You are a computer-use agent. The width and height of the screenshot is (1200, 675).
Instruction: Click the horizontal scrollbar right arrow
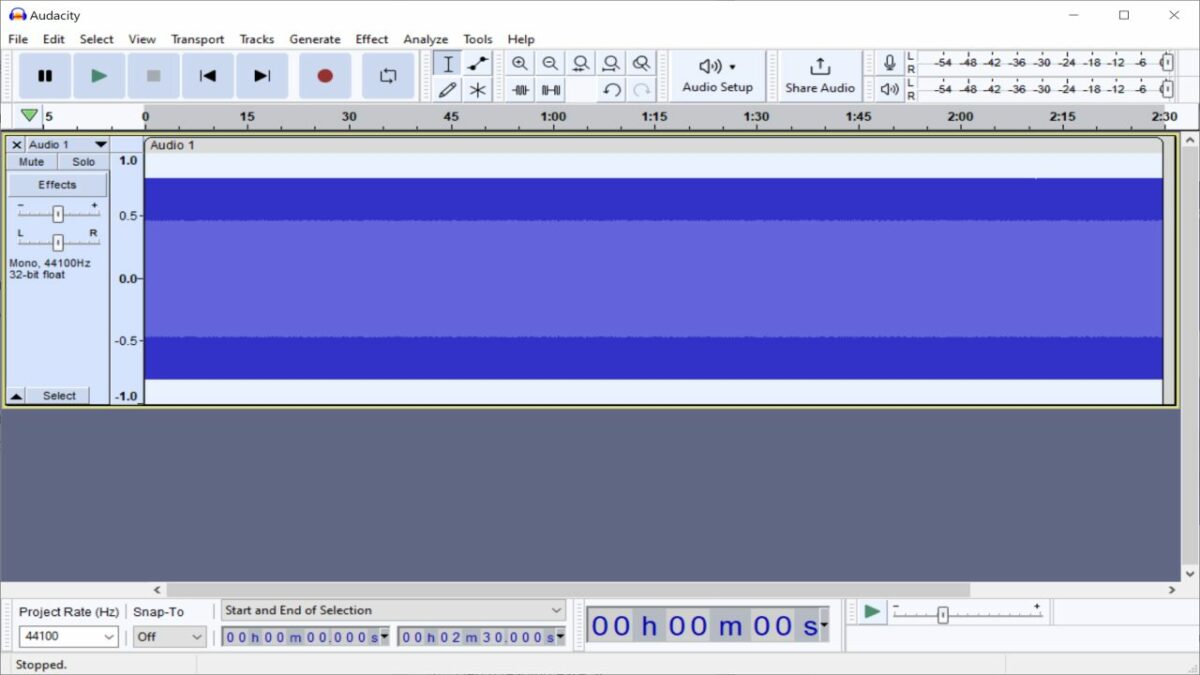1172,590
